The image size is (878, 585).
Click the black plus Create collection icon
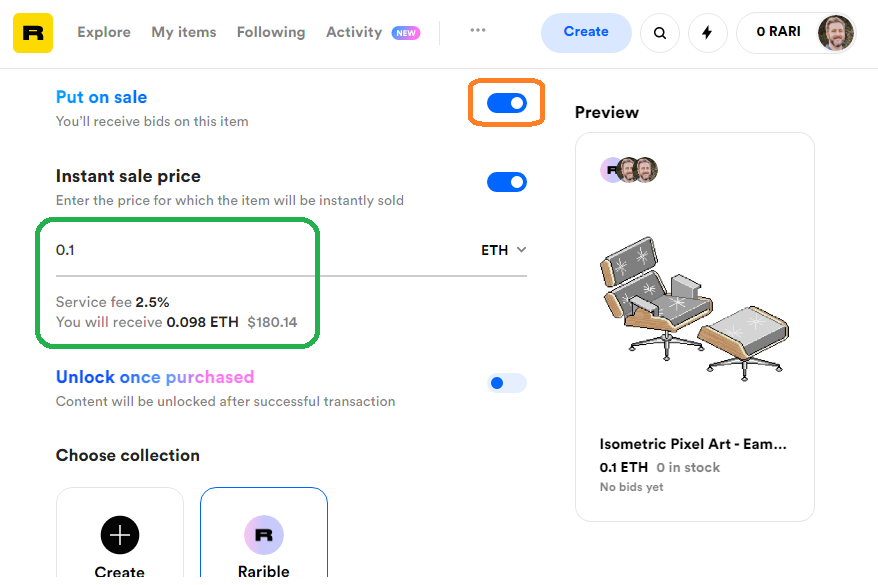pos(120,535)
